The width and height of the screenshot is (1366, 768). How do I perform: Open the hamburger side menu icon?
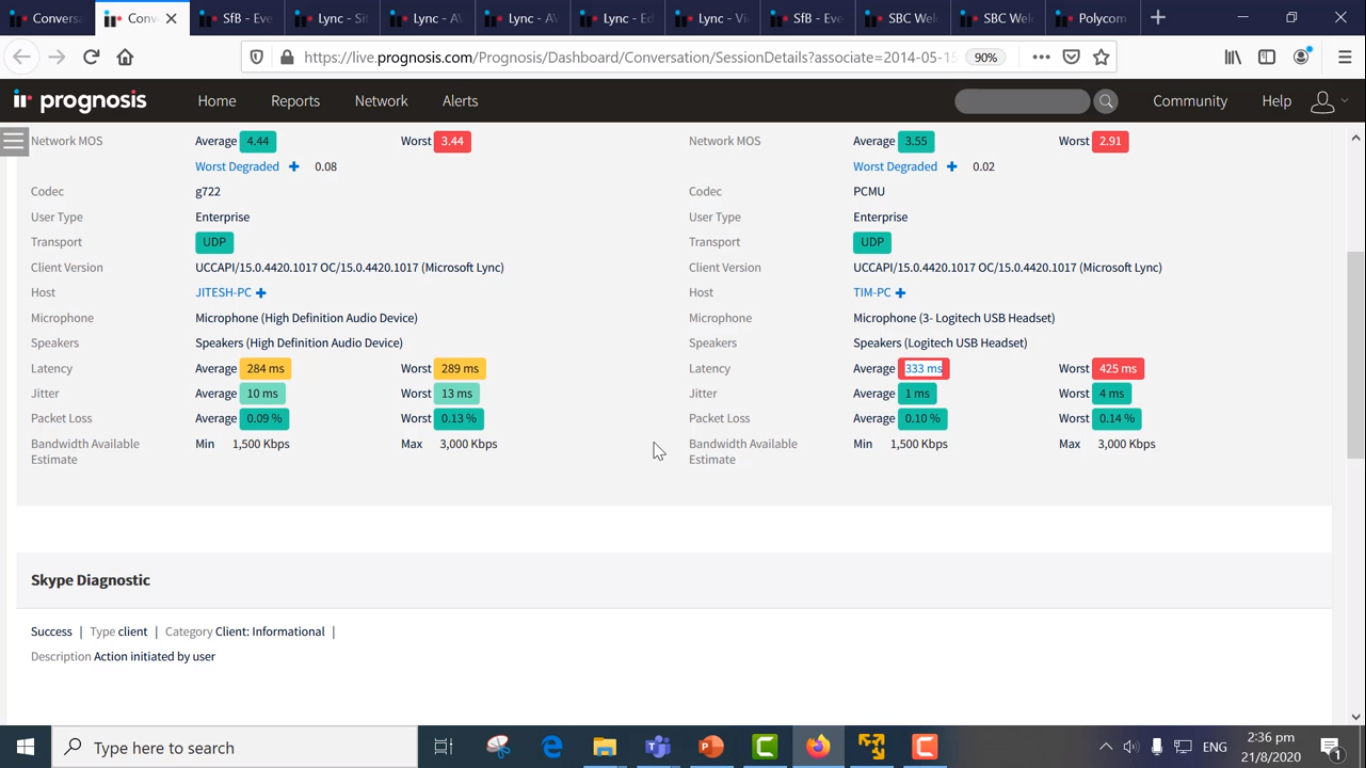(14, 141)
